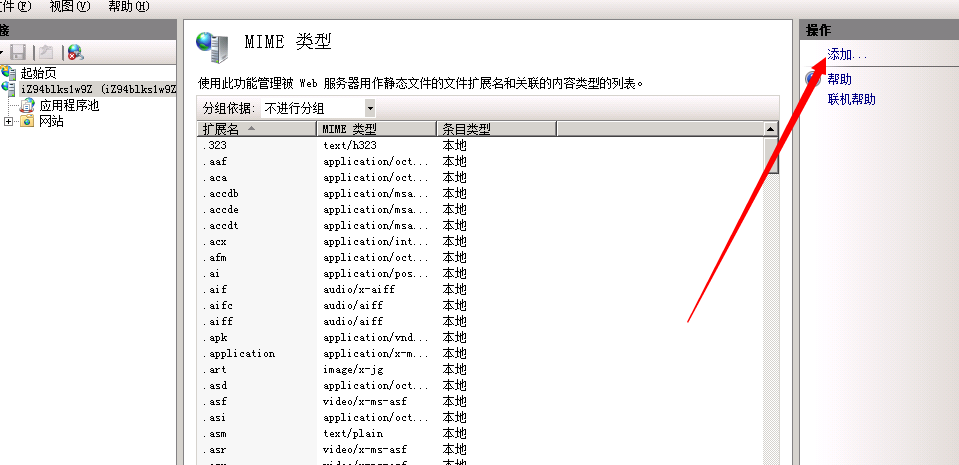Select the .apk extension row
Screen dimensions: 959x465
pos(480,338)
